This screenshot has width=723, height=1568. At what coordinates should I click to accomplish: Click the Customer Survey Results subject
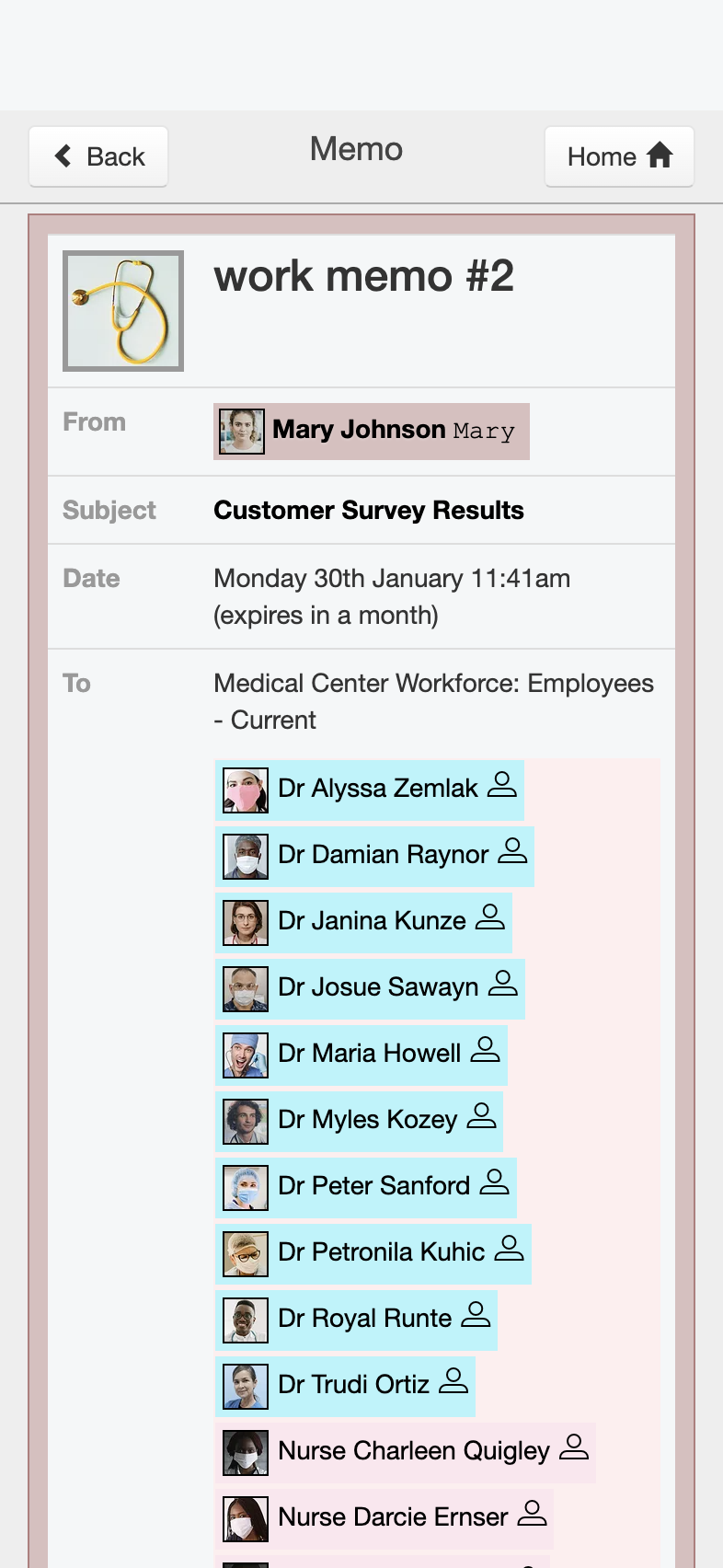(x=369, y=511)
